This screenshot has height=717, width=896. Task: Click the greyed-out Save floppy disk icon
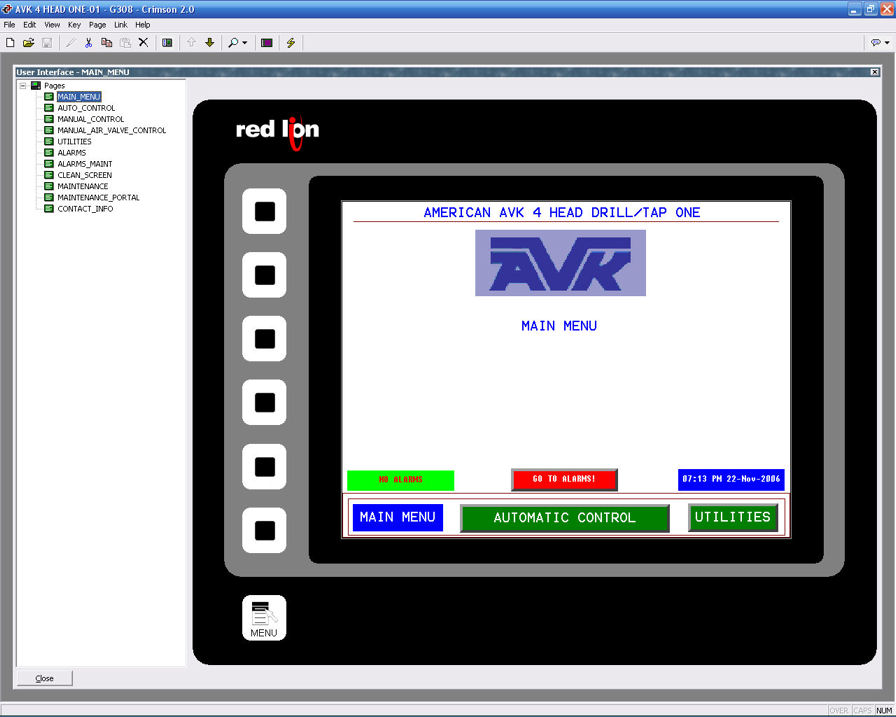point(47,43)
